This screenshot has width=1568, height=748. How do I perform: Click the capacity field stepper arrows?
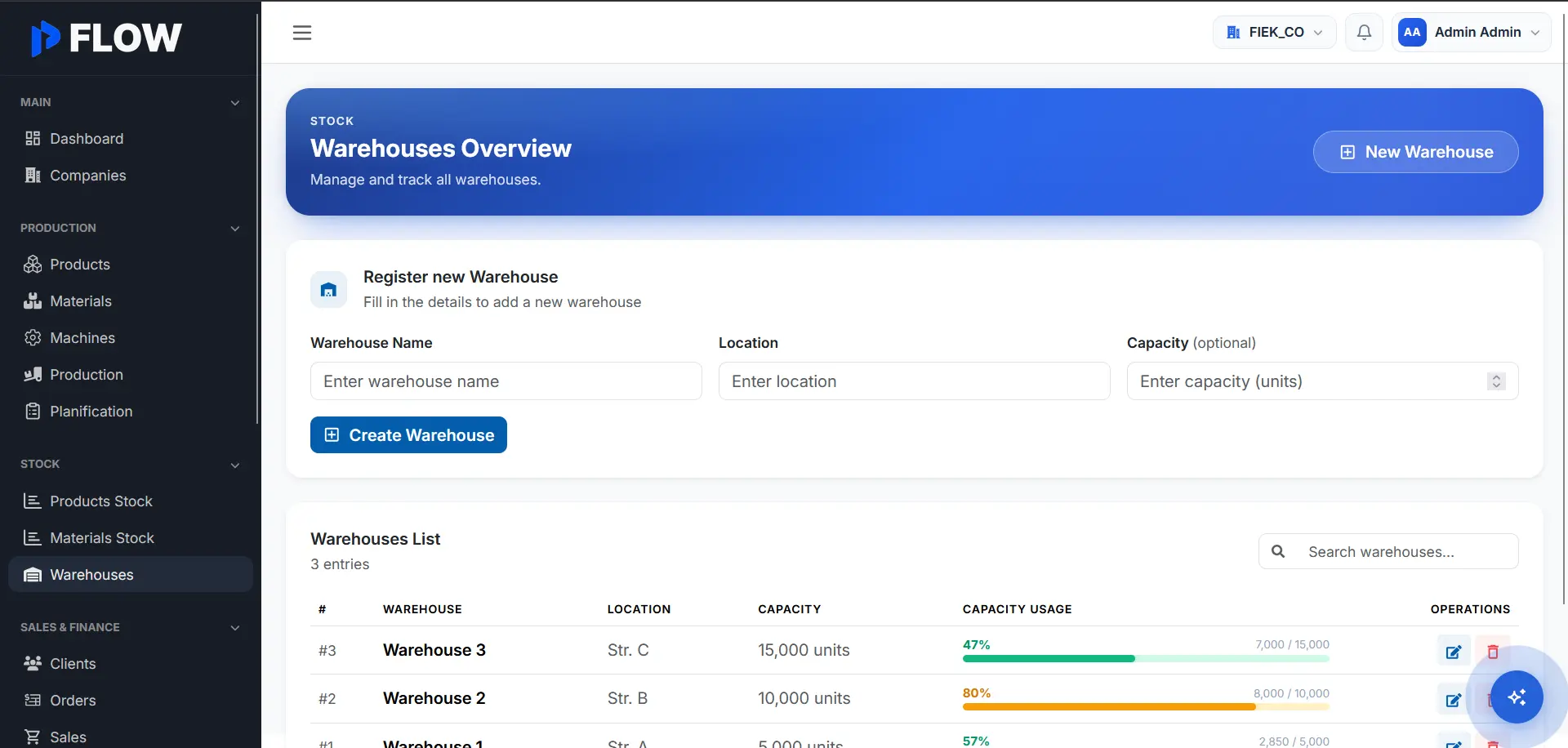[x=1496, y=381]
